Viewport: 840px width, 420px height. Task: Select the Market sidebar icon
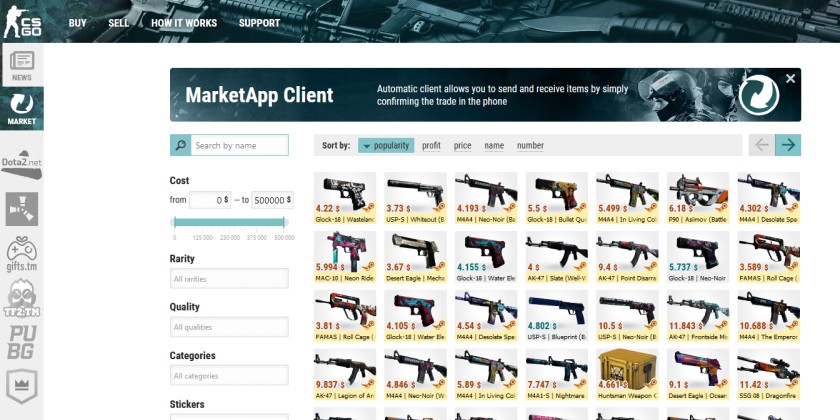click(x=21, y=108)
